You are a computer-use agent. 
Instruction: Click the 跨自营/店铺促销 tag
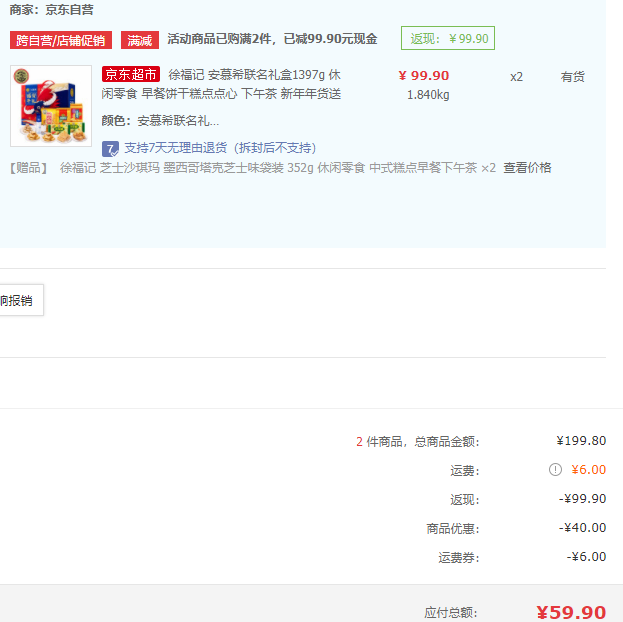pos(61,39)
